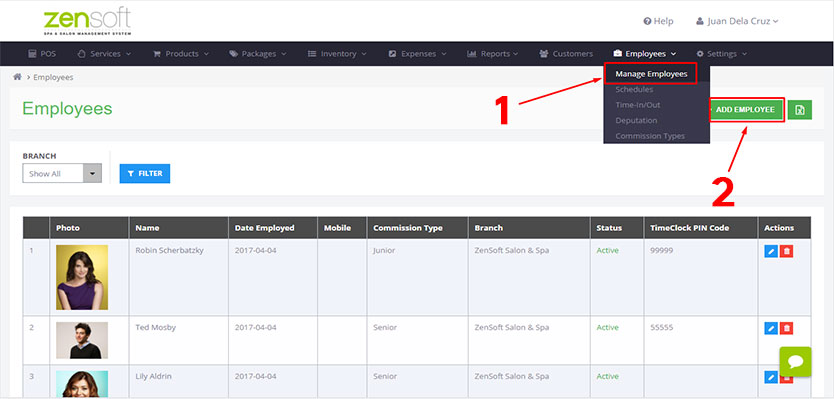Expand the Packages menu
This screenshot has width=834, height=399.
pyautogui.click(x=258, y=54)
